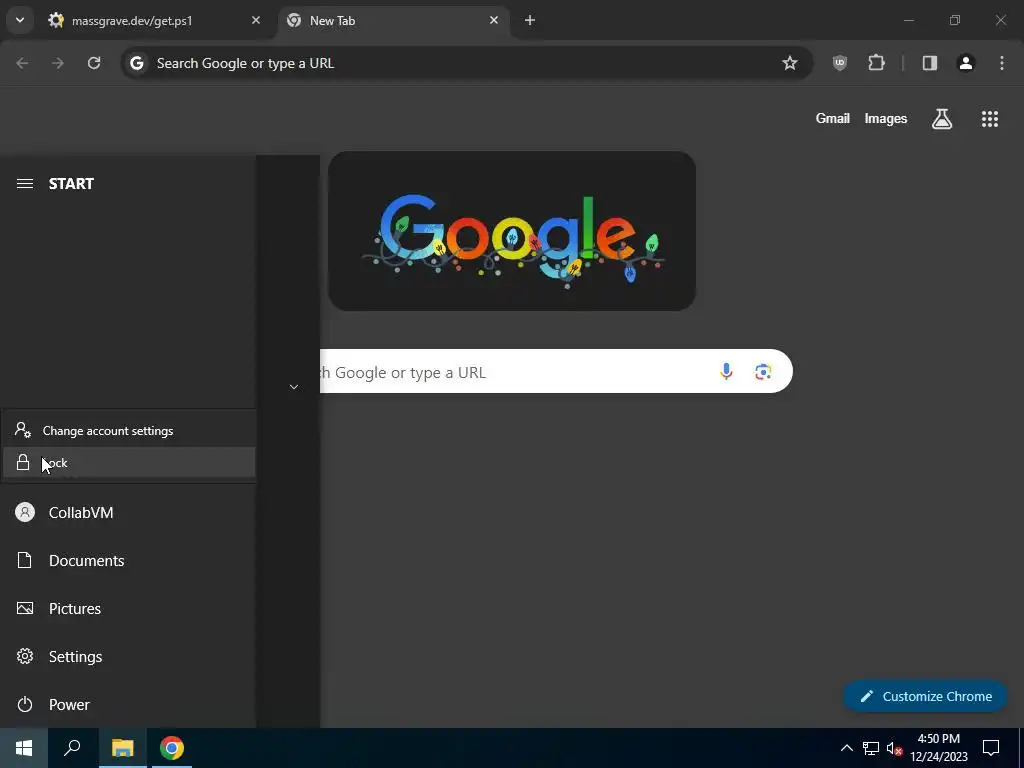
Task: Open Documents from Start menu
Action: click(x=127, y=561)
